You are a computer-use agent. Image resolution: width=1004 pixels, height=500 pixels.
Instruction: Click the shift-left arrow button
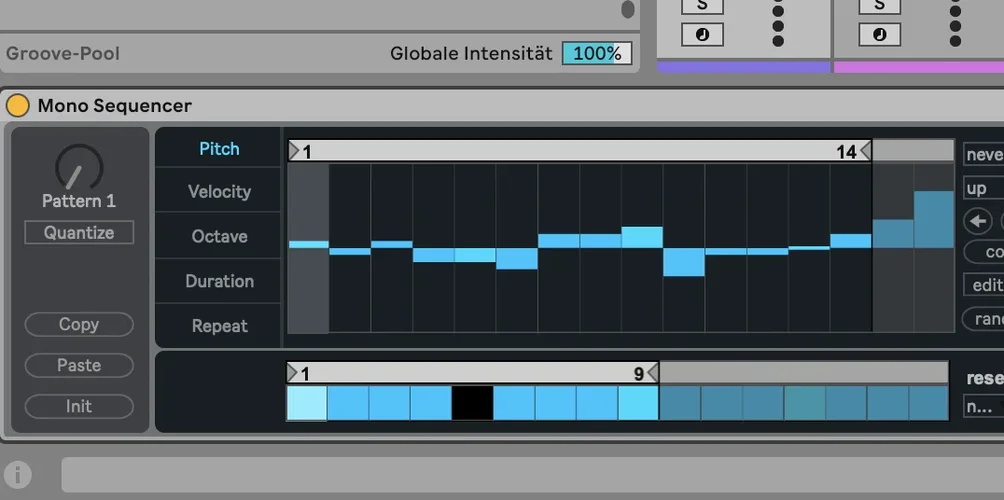[978, 222]
